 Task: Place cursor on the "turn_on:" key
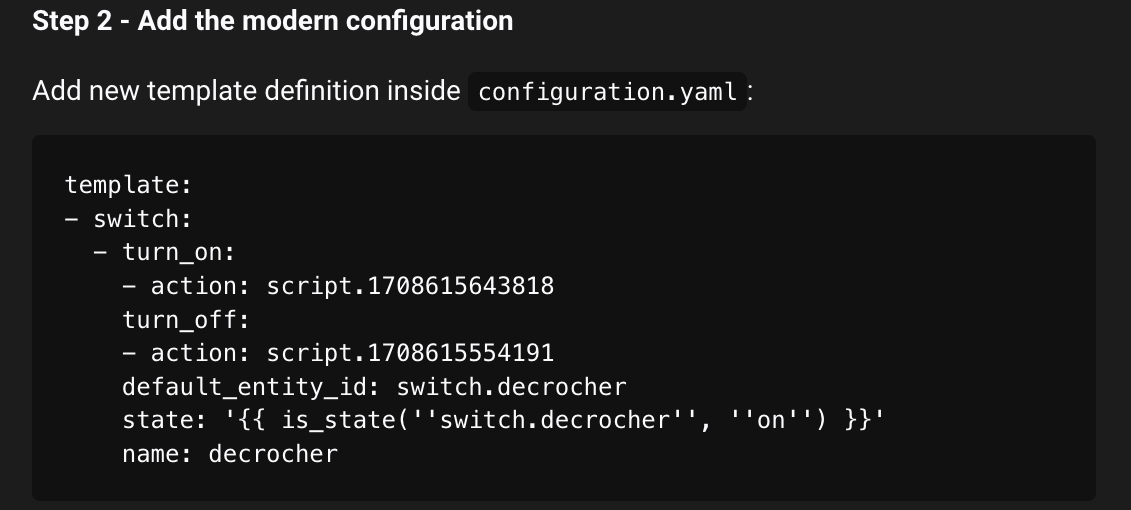click(x=178, y=252)
